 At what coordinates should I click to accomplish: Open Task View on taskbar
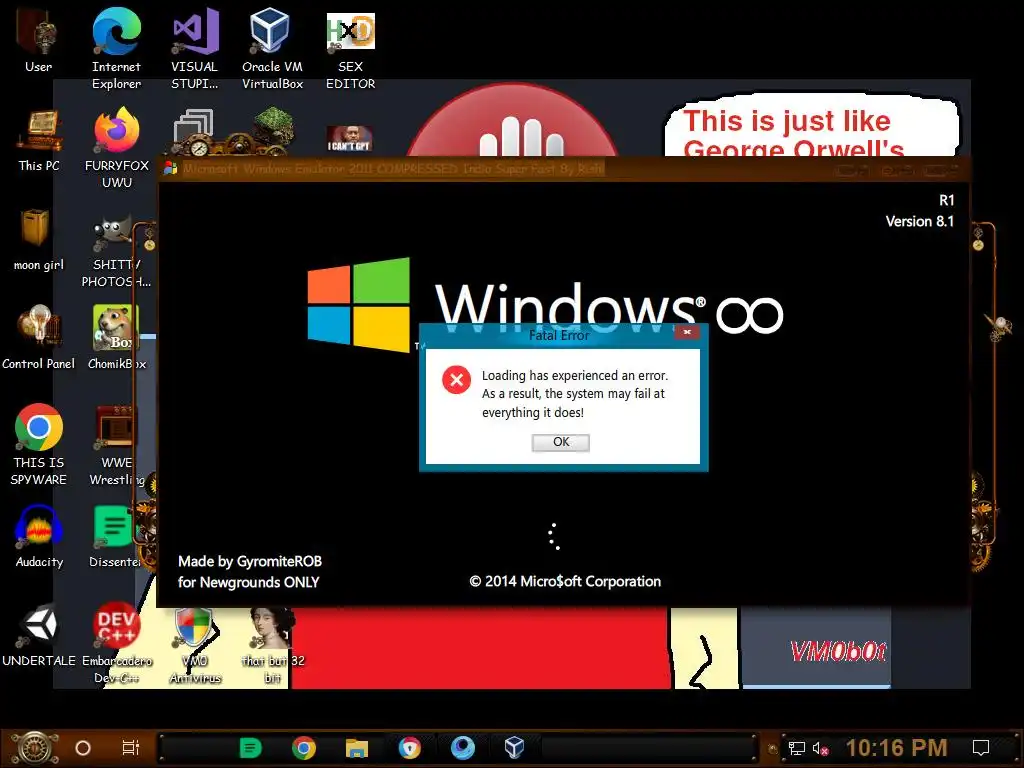tap(131, 748)
